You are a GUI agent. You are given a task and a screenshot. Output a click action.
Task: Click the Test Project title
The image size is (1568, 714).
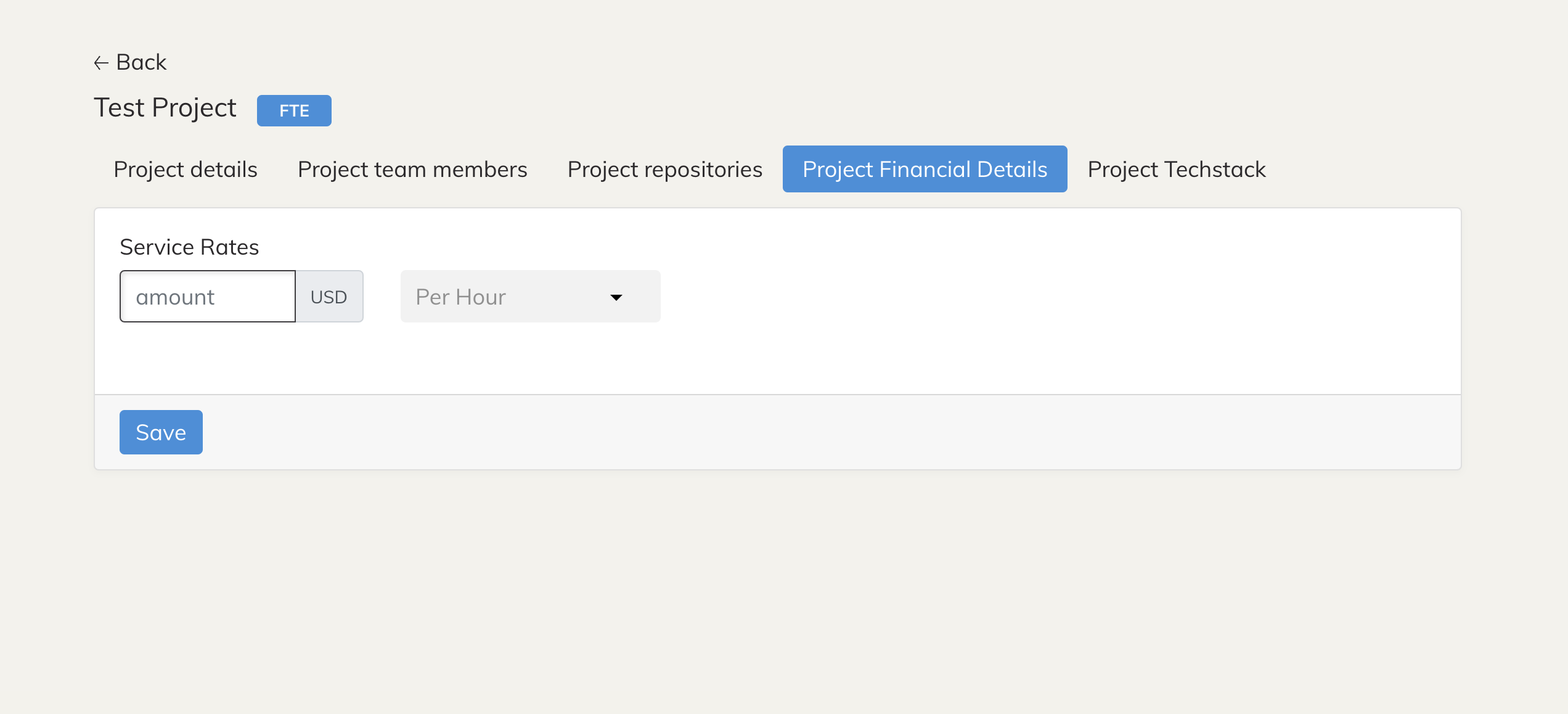[x=164, y=107]
